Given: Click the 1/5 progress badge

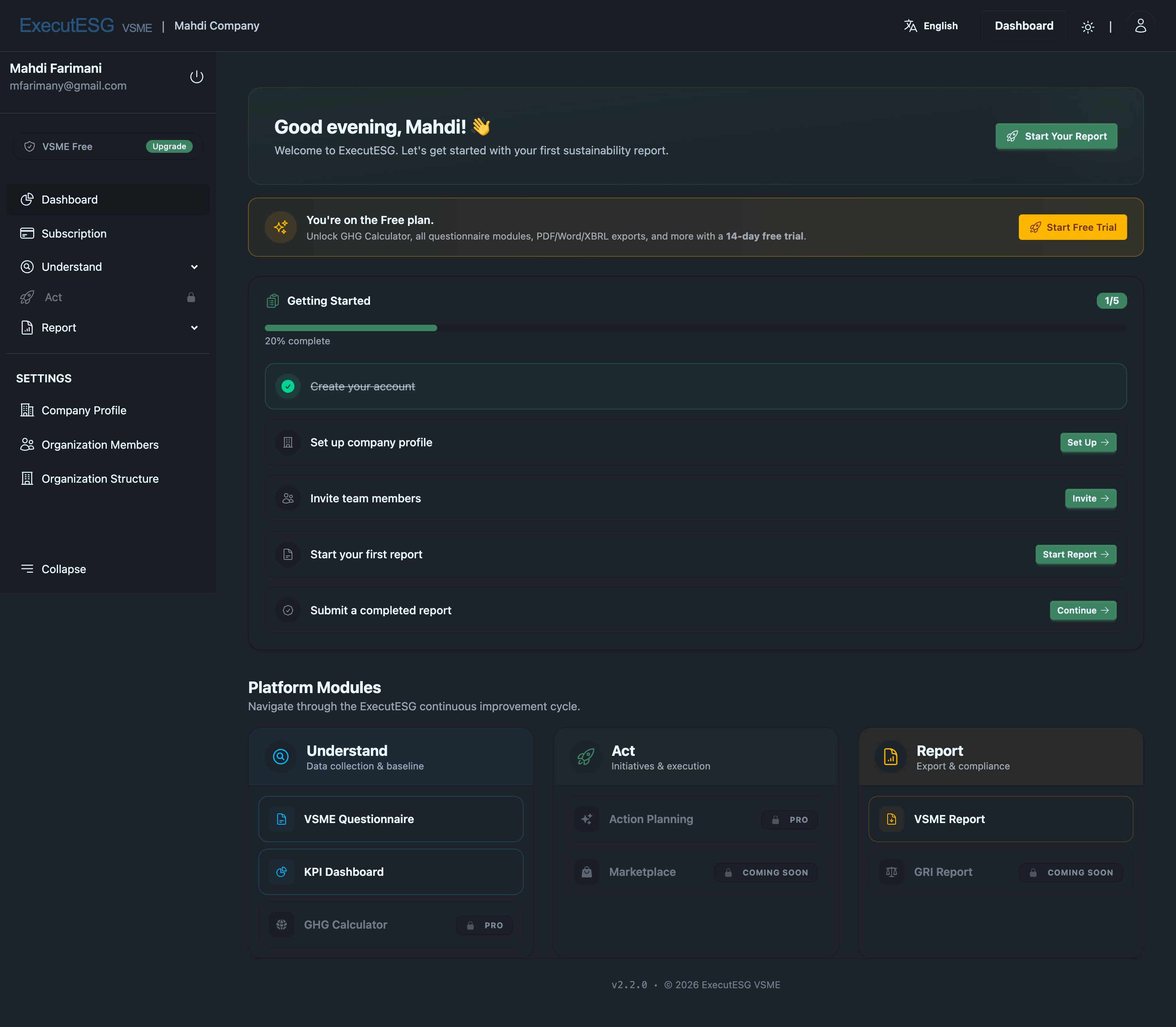Looking at the screenshot, I should [1111, 301].
